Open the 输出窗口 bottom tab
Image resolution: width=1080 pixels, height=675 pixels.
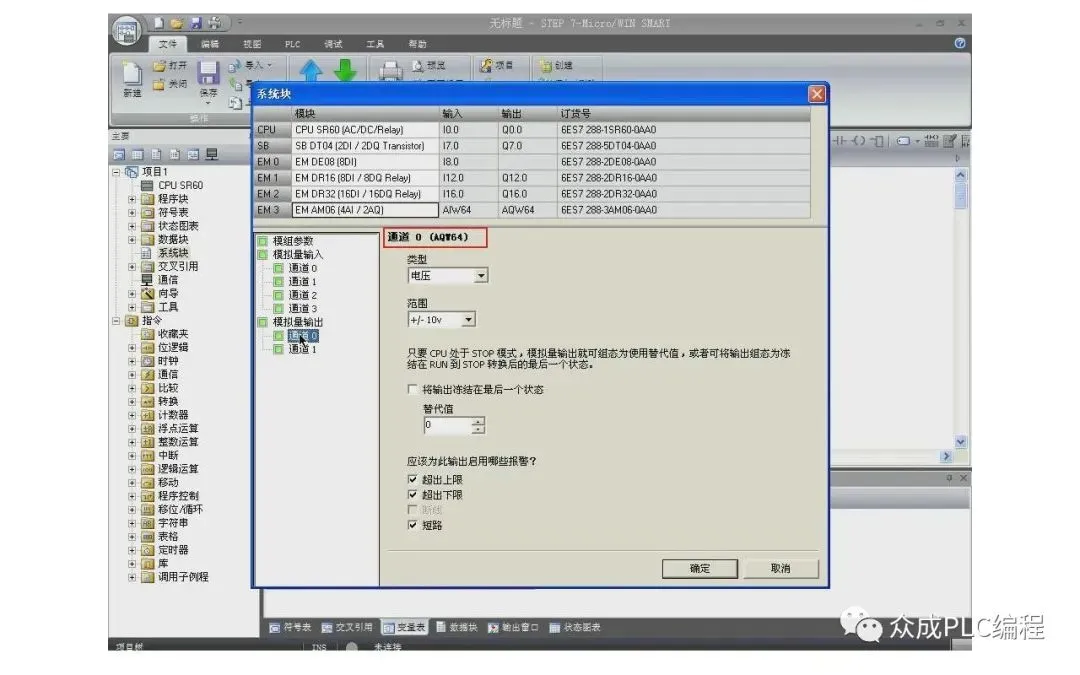[x=513, y=627]
